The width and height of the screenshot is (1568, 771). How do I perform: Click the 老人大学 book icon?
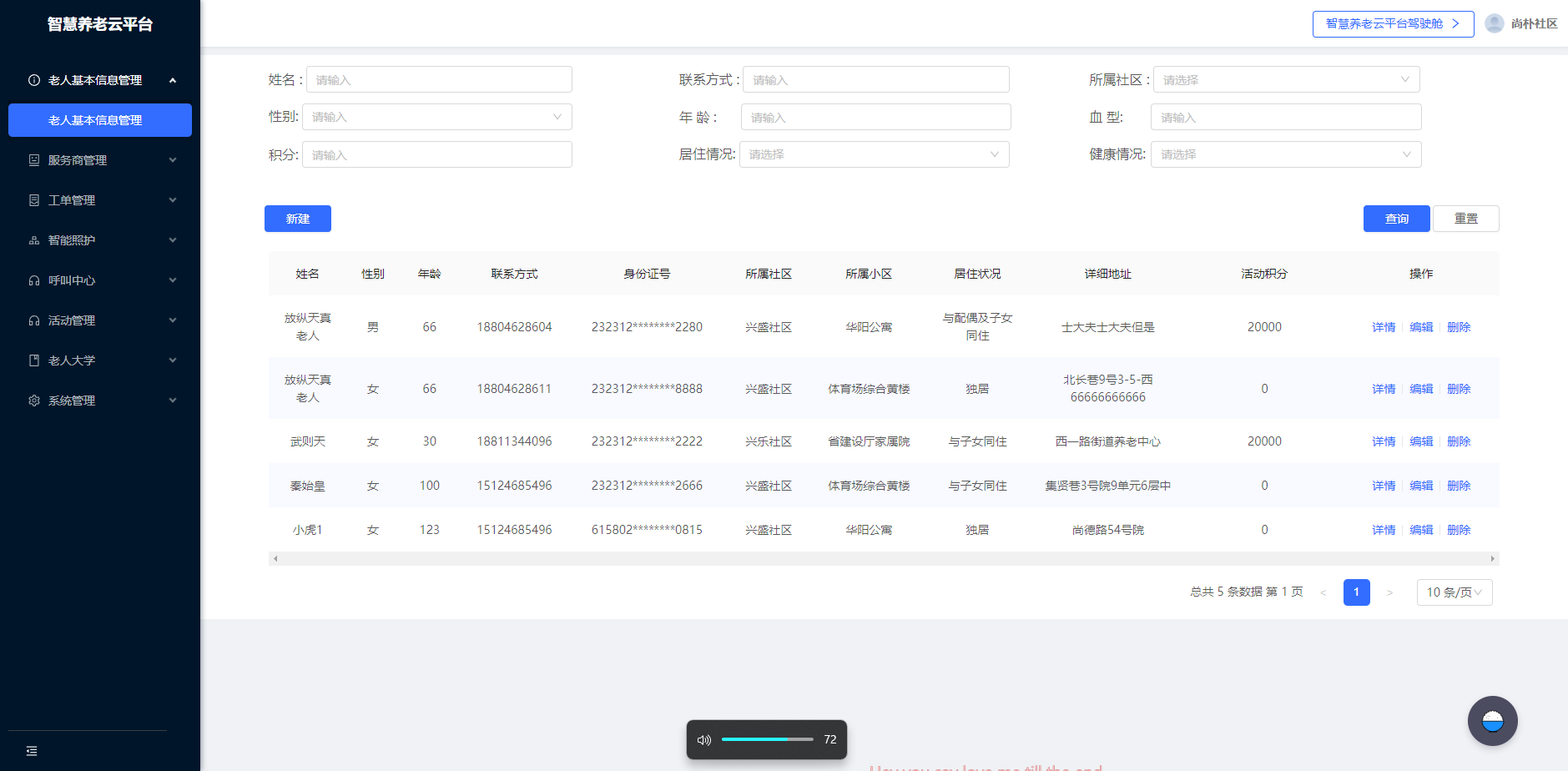coord(34,360)
